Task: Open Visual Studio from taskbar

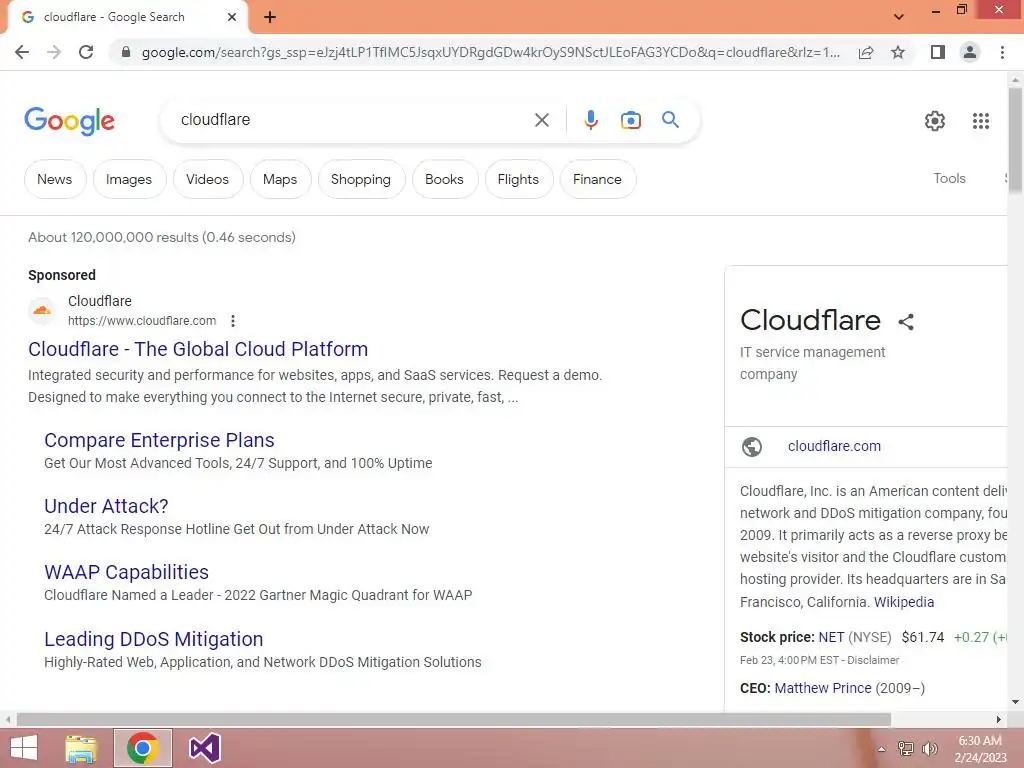Action: (x=204, y=748)
